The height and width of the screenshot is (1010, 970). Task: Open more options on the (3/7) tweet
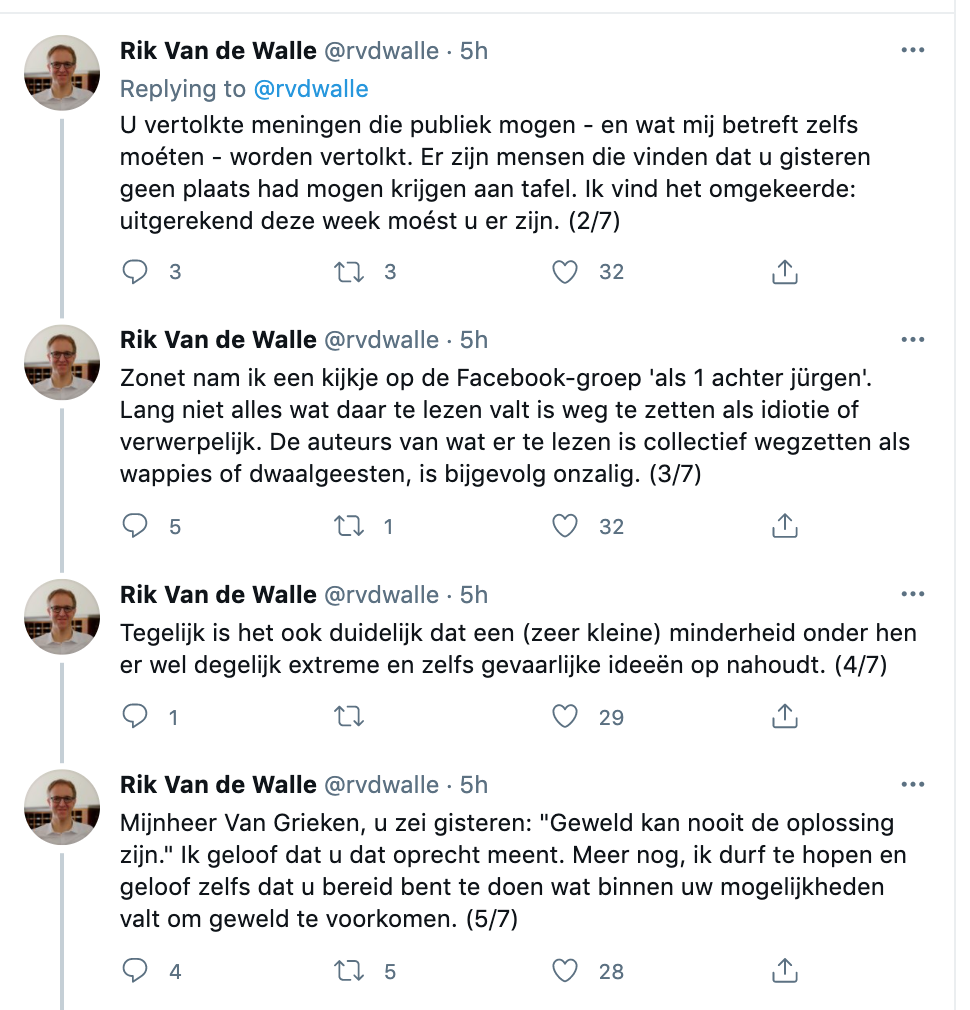[x=913, y=339]
